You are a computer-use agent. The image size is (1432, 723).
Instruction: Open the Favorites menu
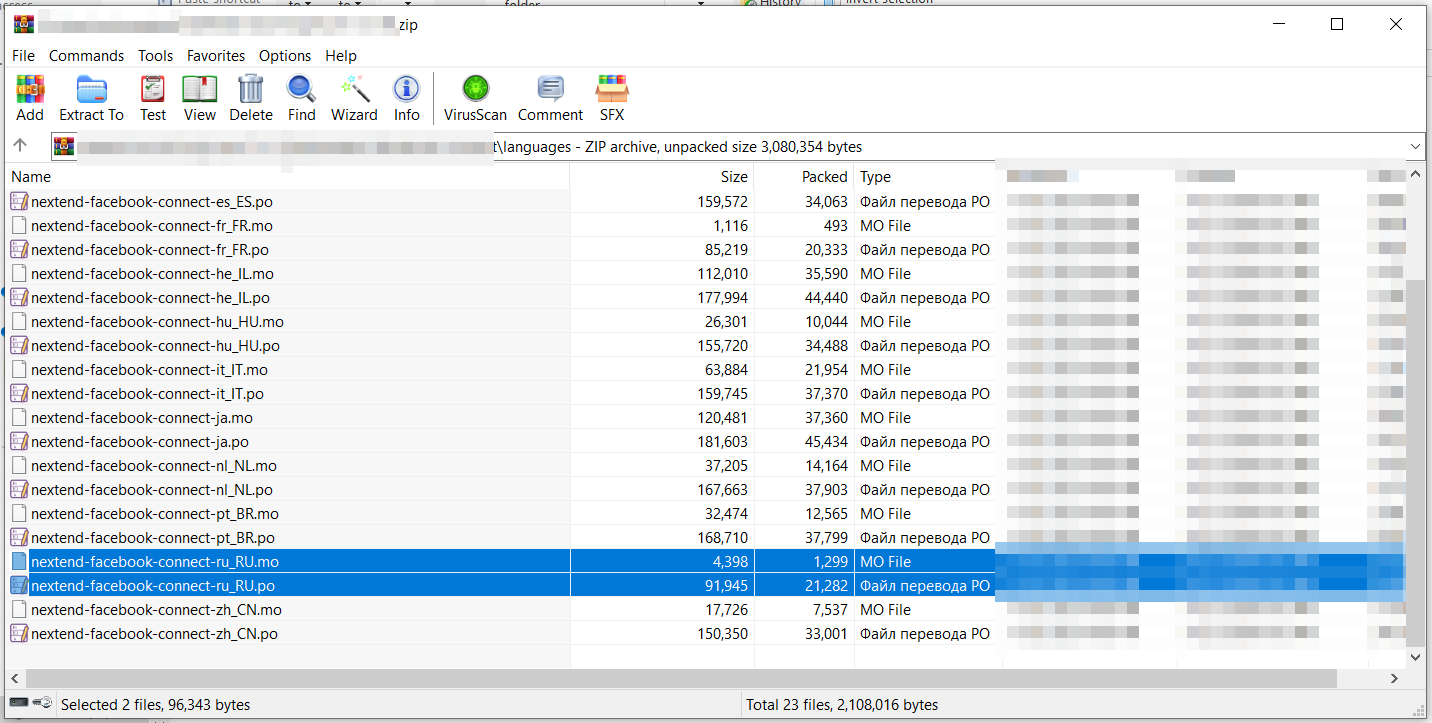point(216,56)
